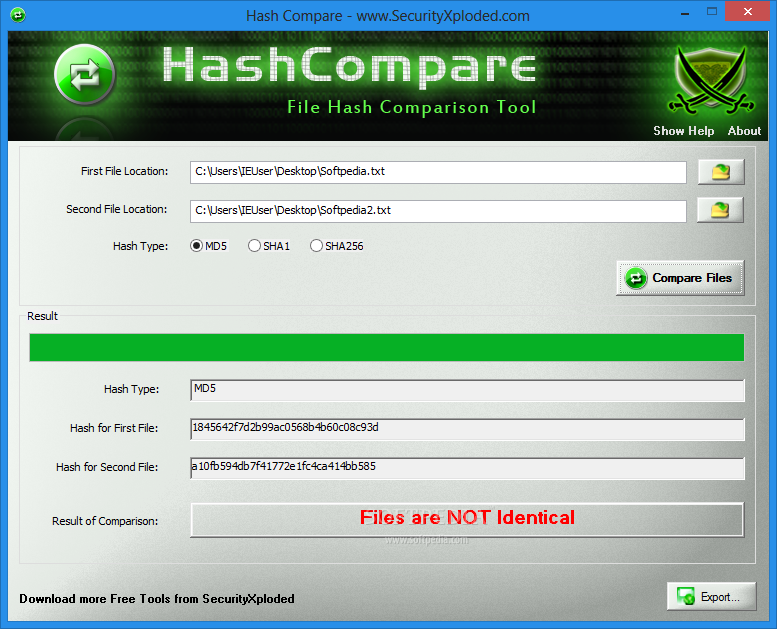Viewport: 777px width, 629px height.
Task: Close the Hash Compare window
Action: click(748, 11)
